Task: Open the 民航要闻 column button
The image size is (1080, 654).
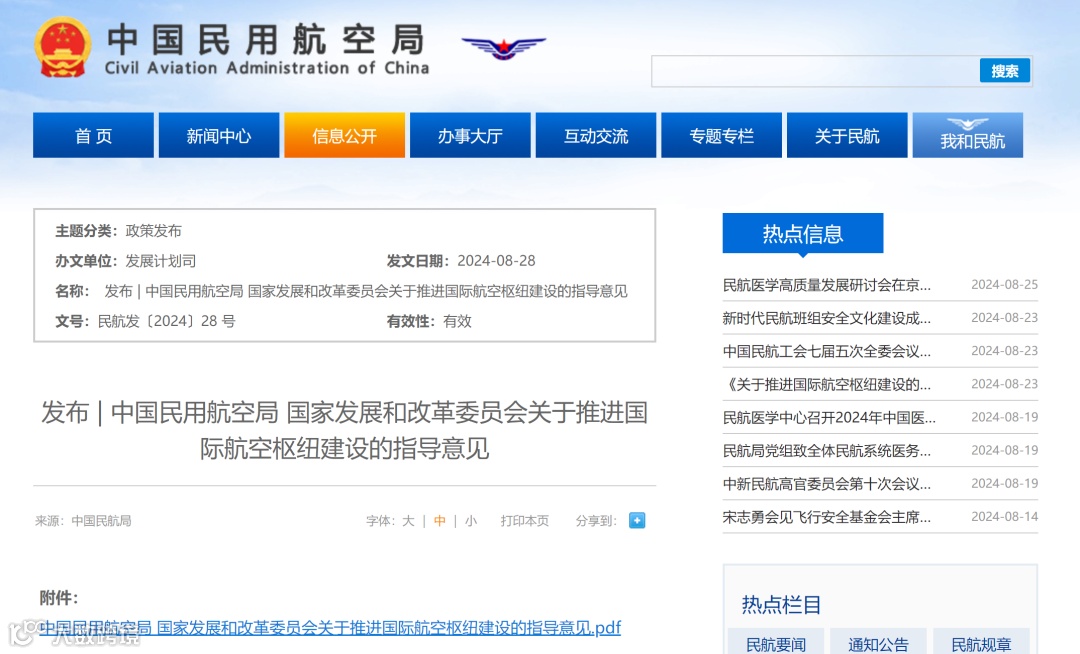Action: 776,644
